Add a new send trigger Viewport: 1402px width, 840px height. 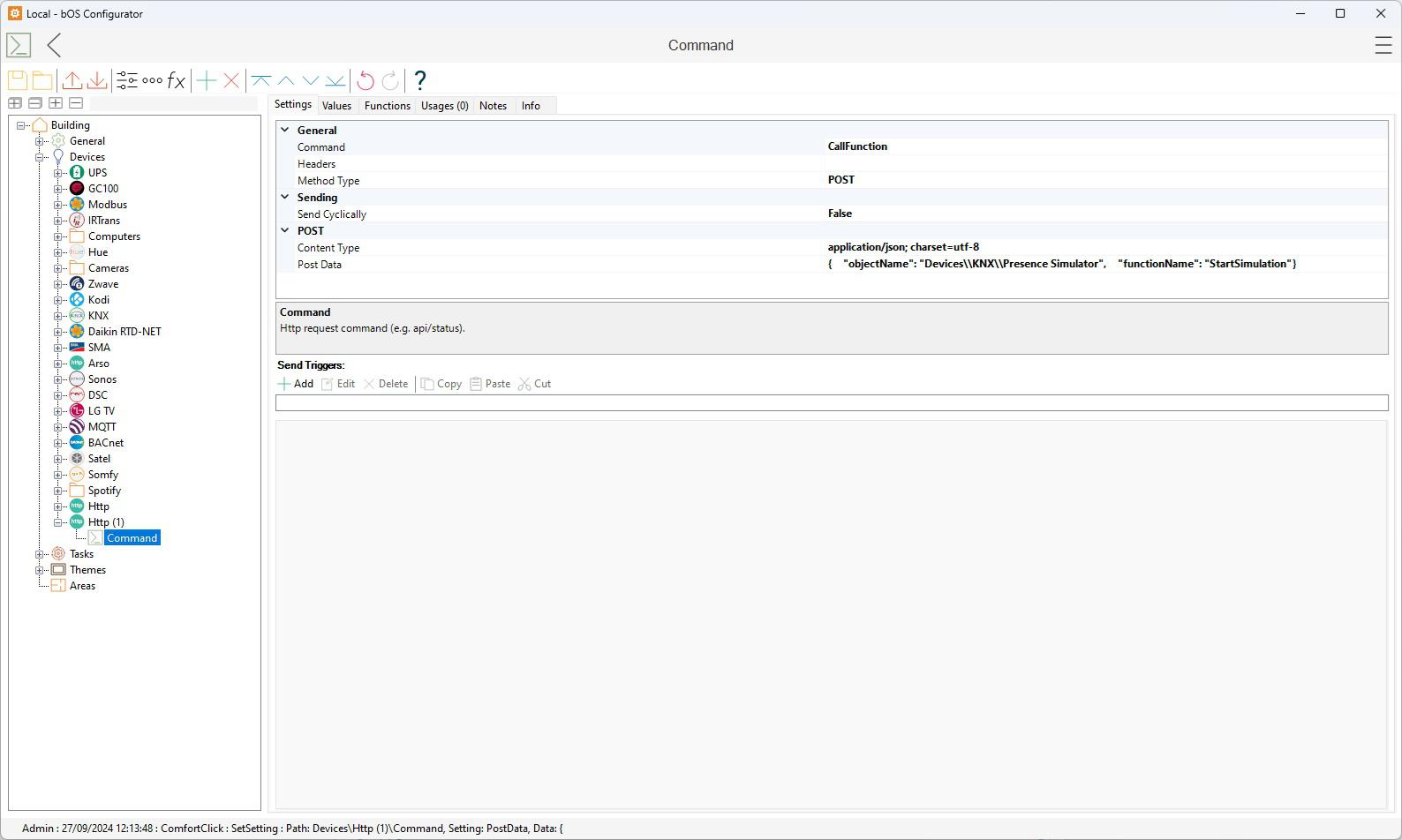coord(296,384)
